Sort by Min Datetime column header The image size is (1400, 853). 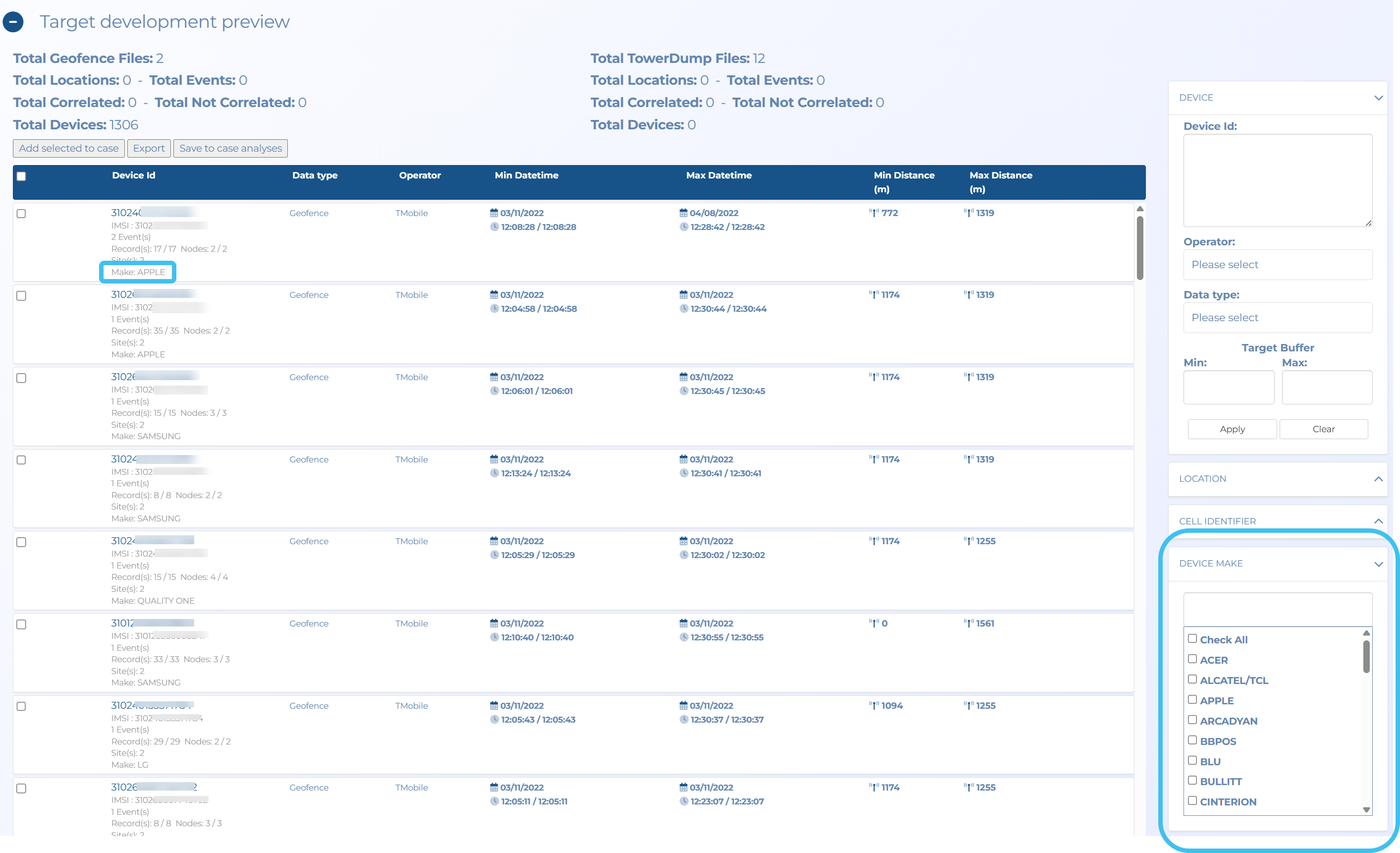[x=526, y=175]
